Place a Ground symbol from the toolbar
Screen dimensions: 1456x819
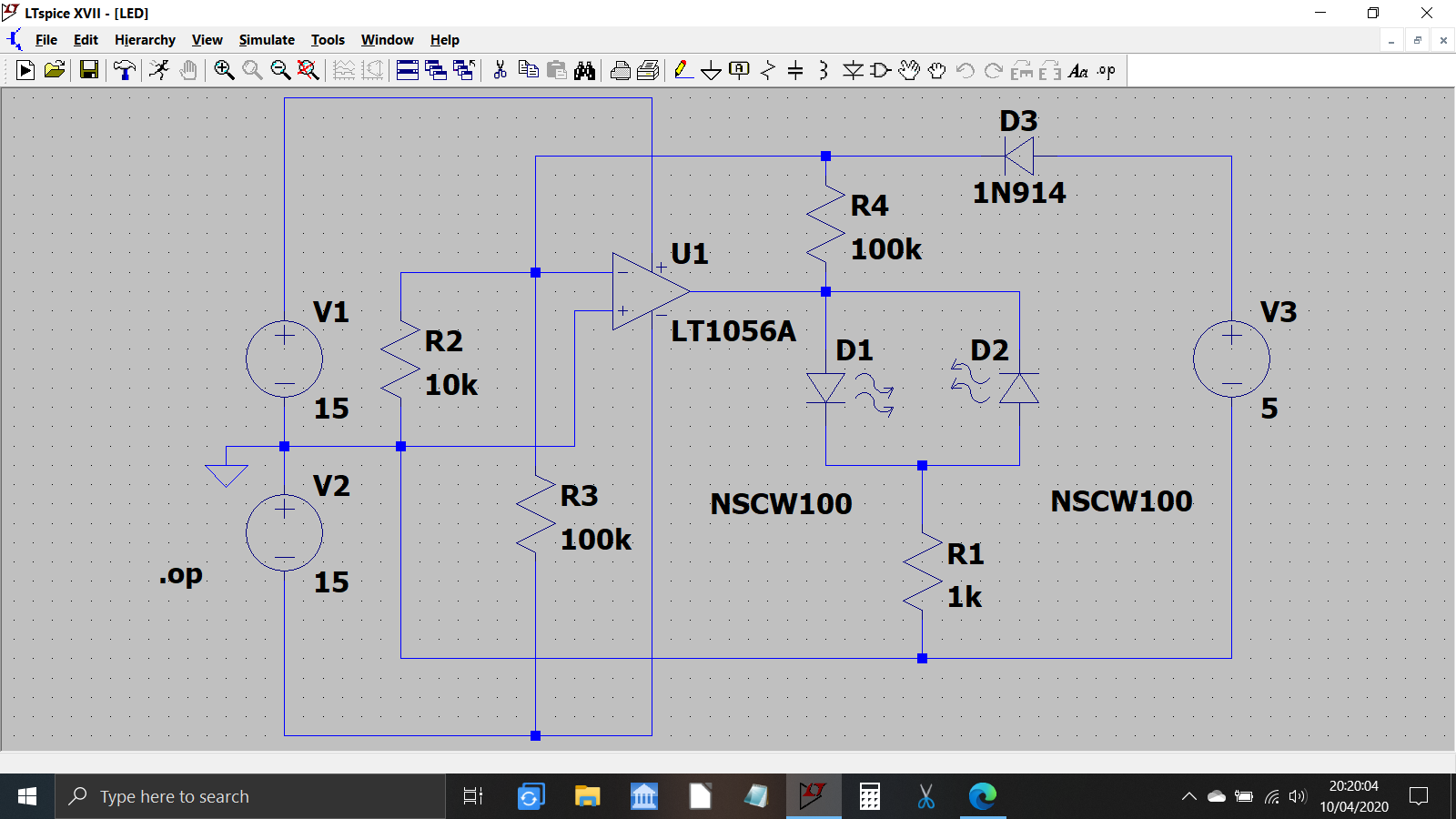(712, 70)
